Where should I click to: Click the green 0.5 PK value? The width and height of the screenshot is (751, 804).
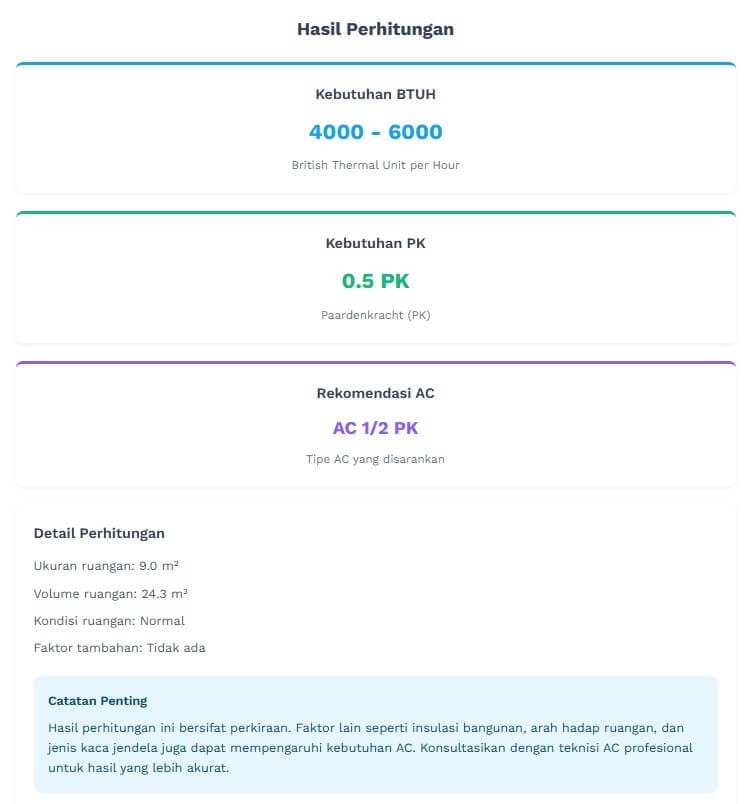pyautogui.click(x=375, y=281)
